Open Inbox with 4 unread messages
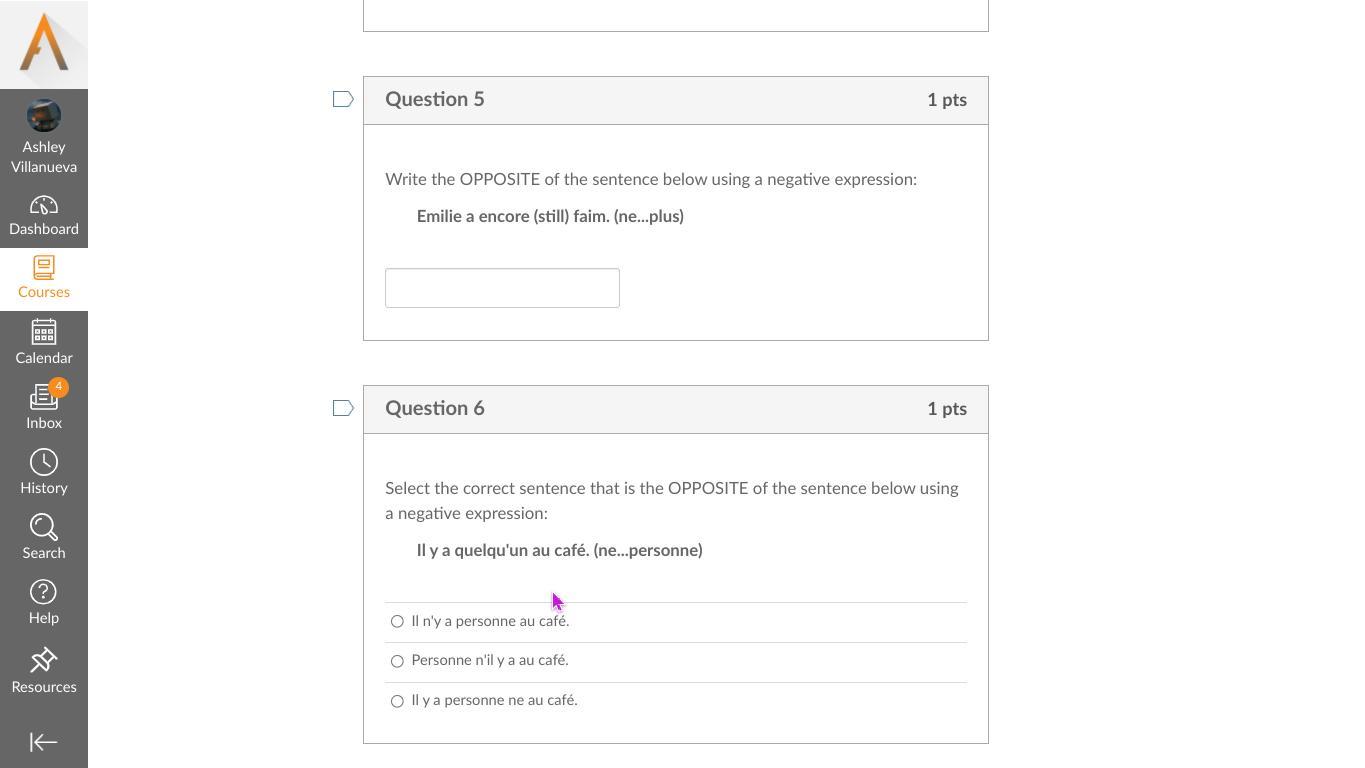 point(44,406)
